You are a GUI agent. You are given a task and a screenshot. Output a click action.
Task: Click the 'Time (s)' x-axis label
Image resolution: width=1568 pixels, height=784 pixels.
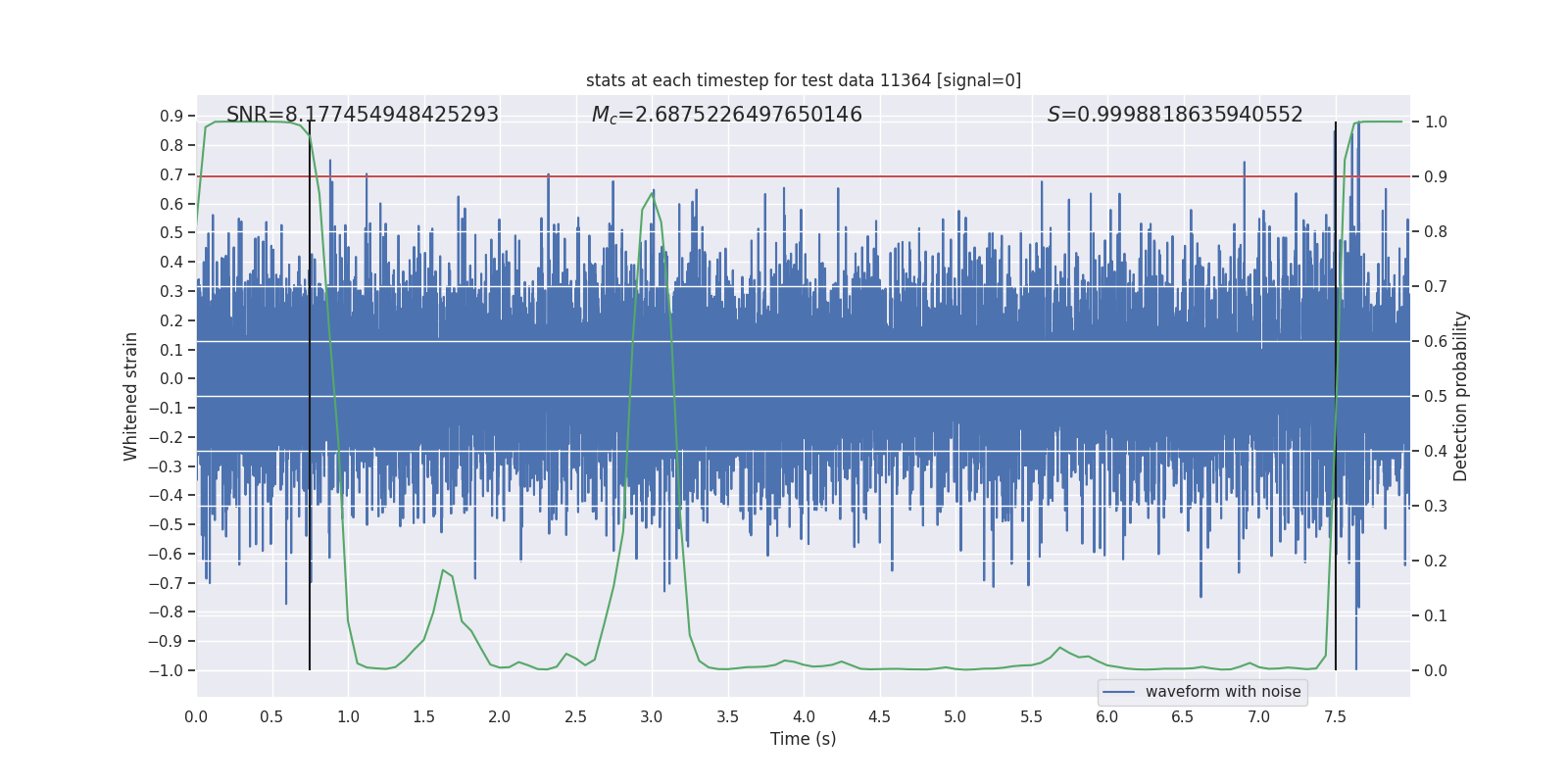[x=803, y=739]
